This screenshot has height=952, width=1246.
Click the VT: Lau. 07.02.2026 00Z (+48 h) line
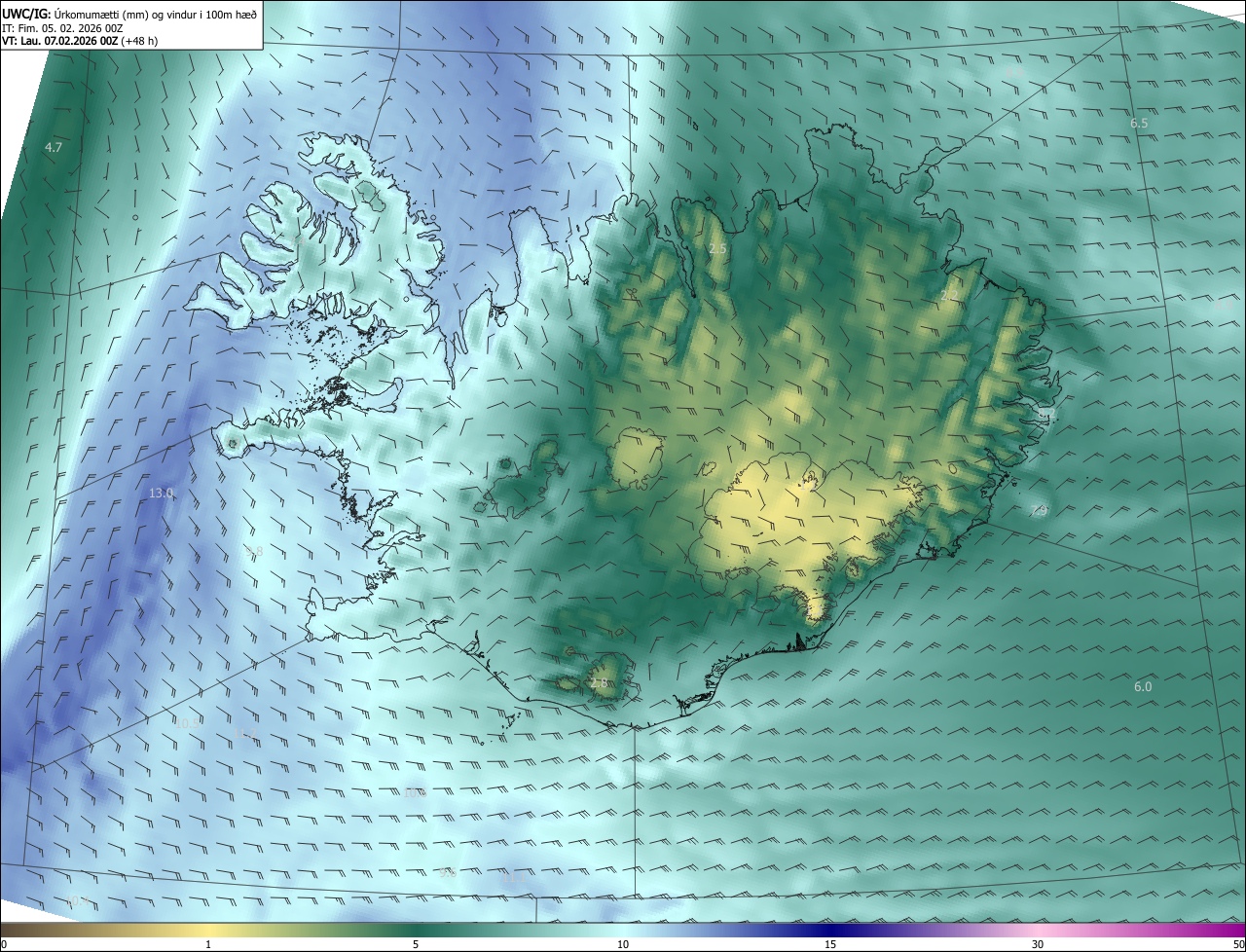pyautogui.click(x=80, y=41)
